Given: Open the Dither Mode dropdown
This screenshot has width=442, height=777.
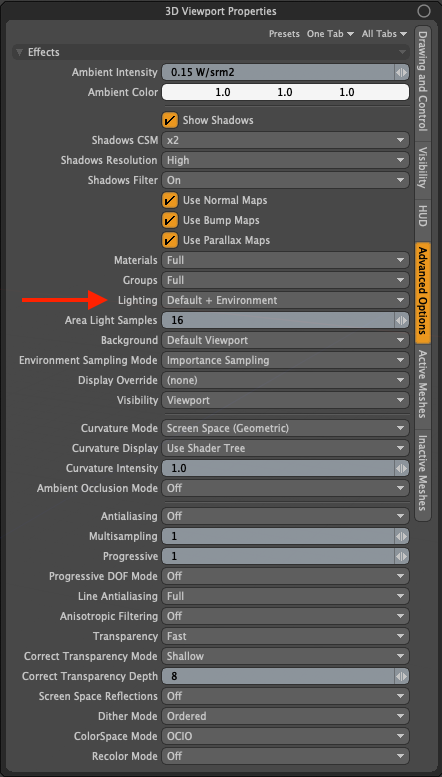Looking at the screenshot, I should coord(285,716).
